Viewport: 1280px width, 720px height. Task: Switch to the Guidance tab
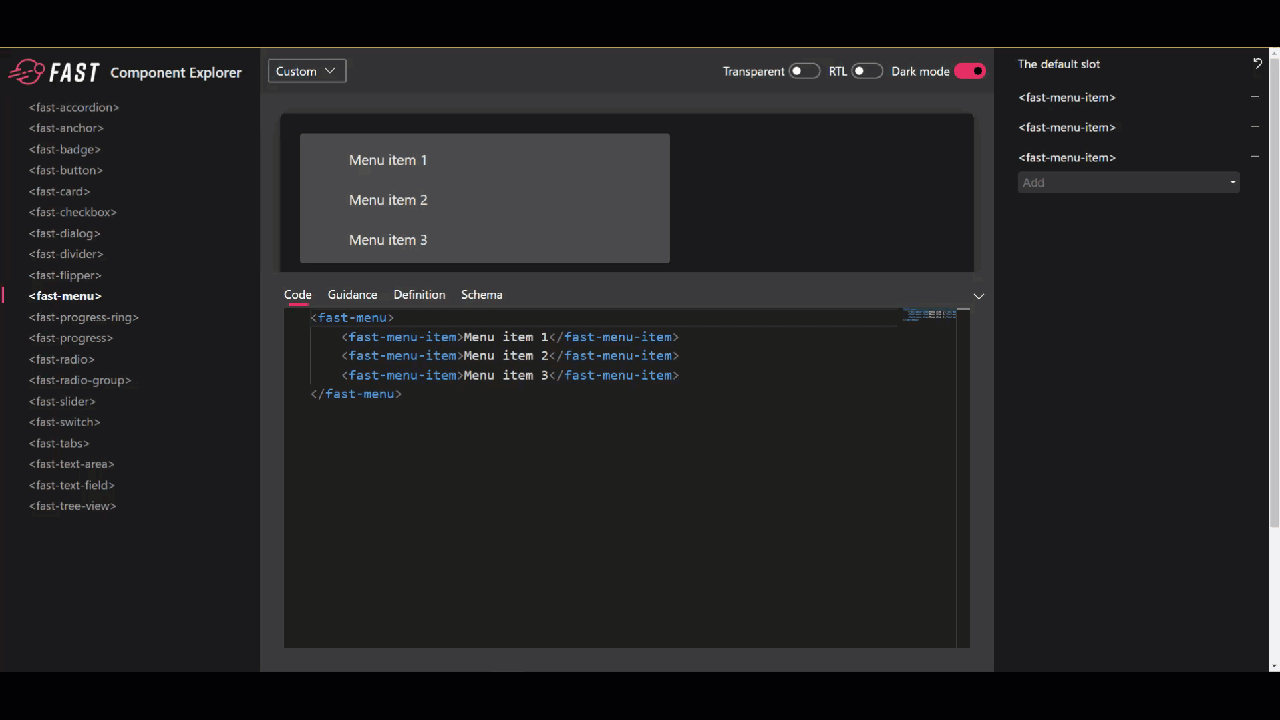353,295
